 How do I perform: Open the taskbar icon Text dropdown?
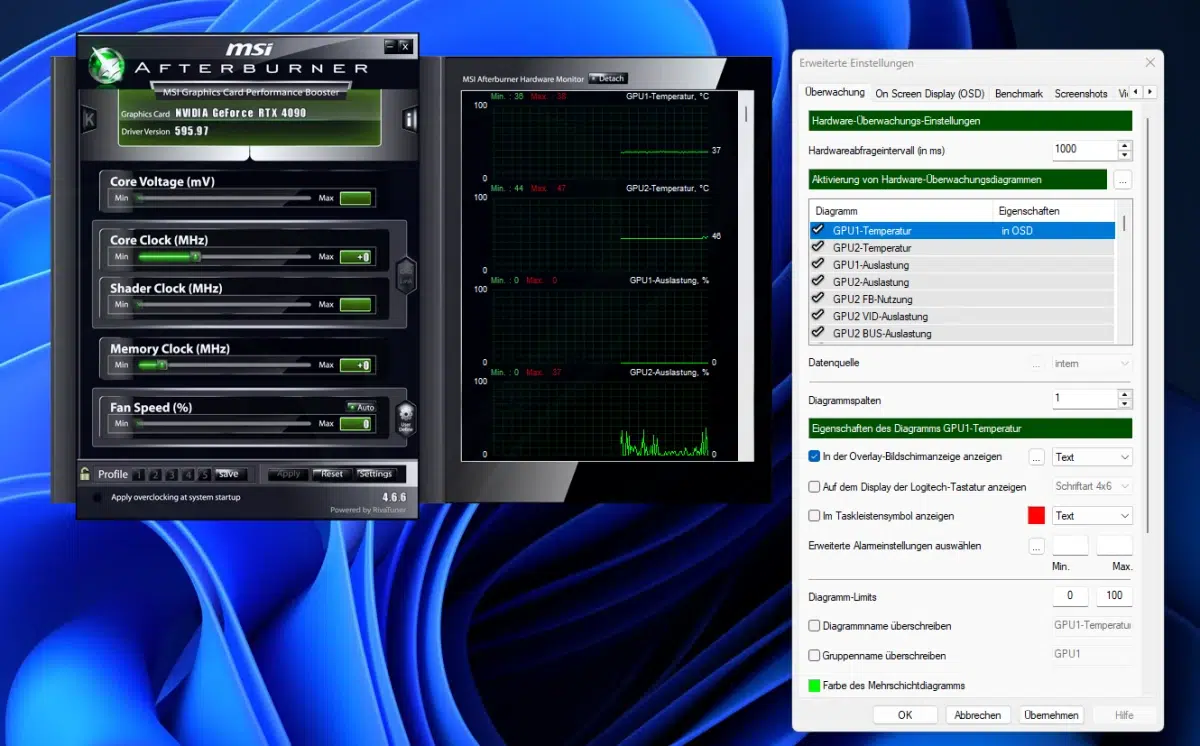pos(1092,516)
